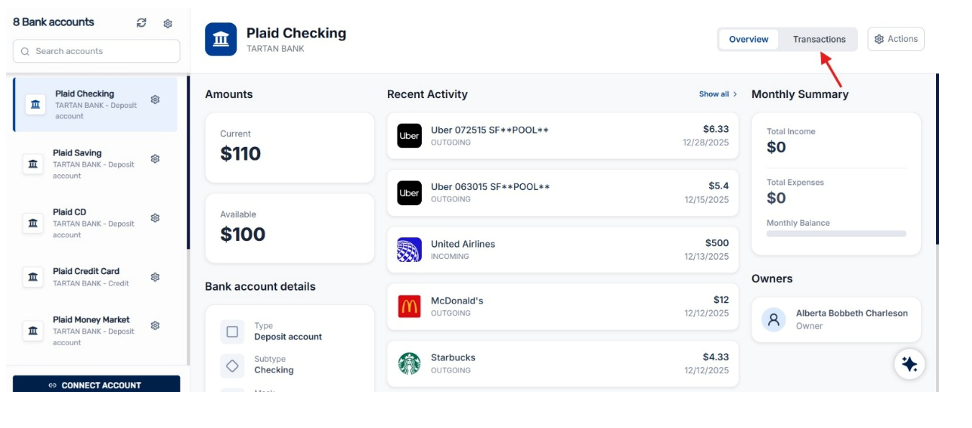
Task: Click gear icon next to Plaid Saving account
Action: point(155,159)
